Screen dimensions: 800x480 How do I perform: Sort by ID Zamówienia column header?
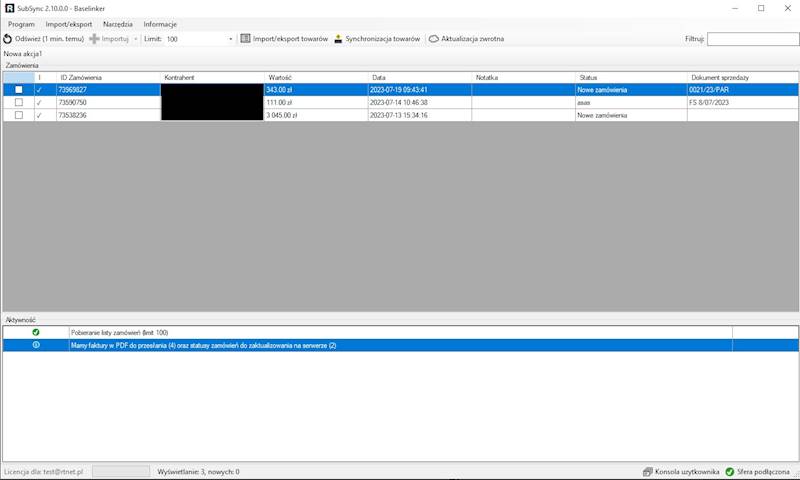click(x=108, y=78)
